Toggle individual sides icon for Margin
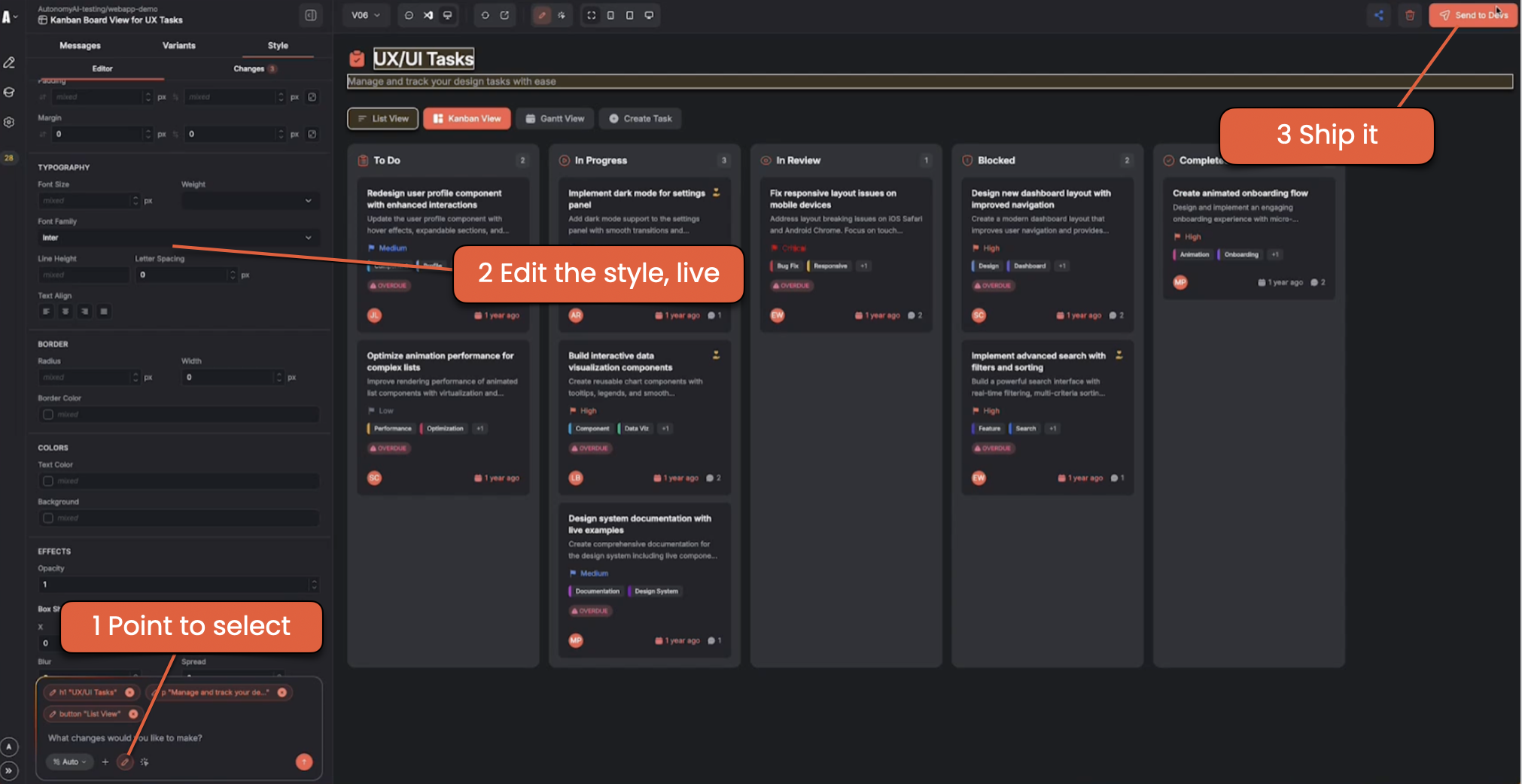Image resolution: width=1522 pixels, height=784 pixels. pos(312,134)
